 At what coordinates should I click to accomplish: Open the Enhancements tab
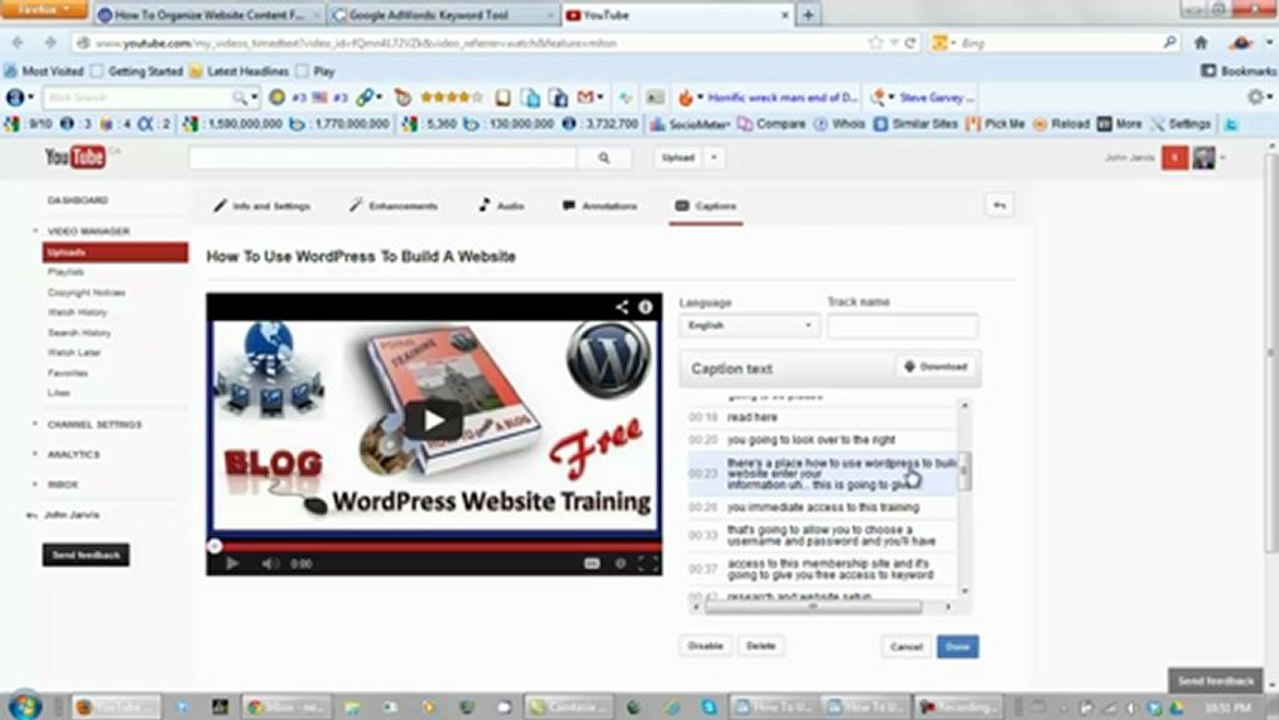393,206
